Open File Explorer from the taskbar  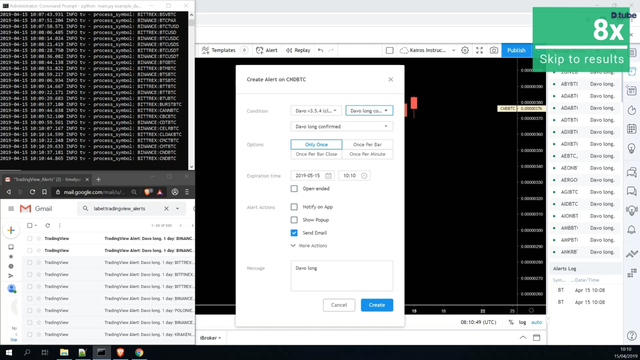point(64,352)
